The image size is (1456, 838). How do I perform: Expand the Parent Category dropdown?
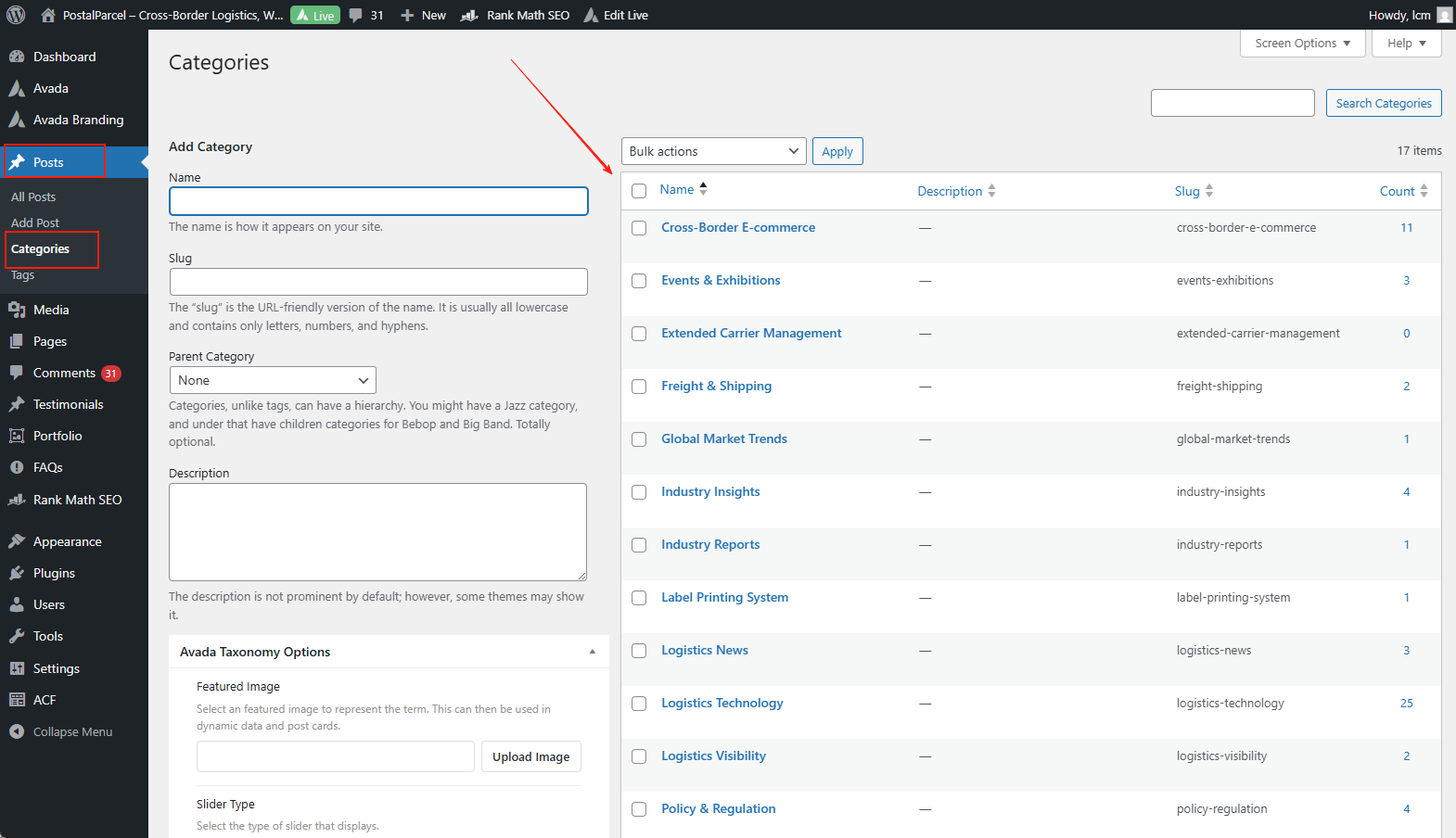coord(273,380)
